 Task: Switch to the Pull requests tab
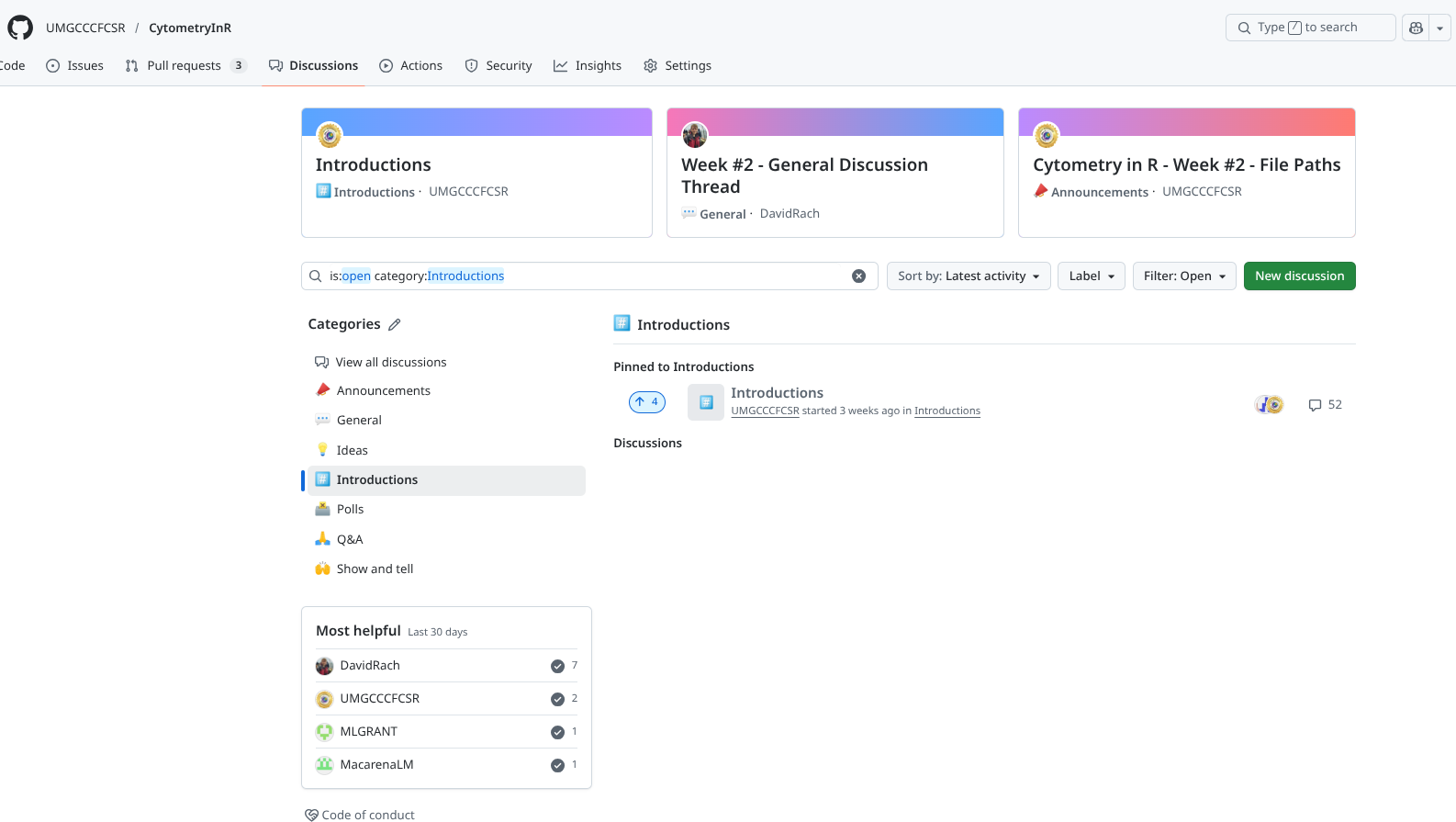pyautogui.click(x=185, y=66)
